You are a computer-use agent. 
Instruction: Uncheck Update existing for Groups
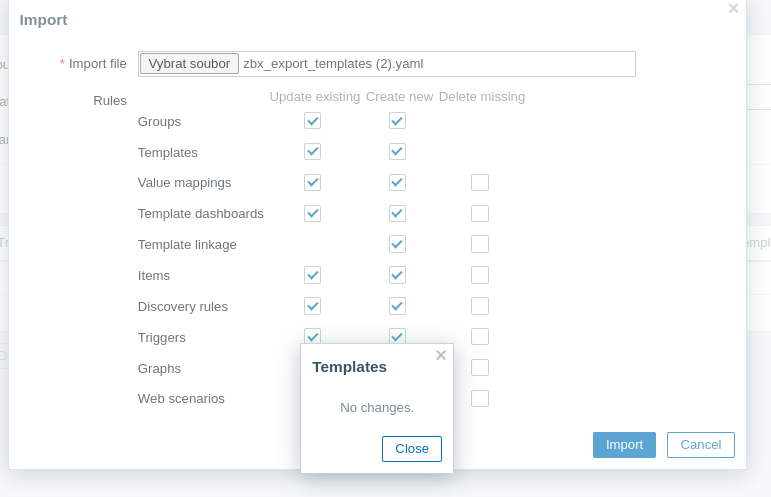313,121
